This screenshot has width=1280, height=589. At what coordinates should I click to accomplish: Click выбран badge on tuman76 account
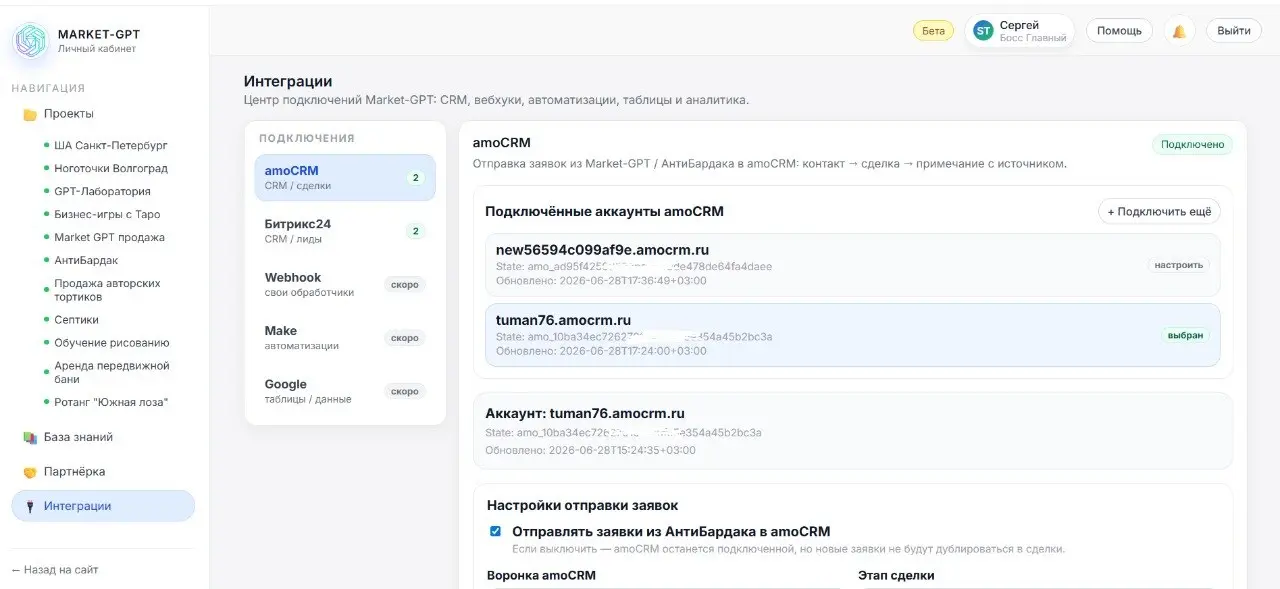click(x=1185, y=335)
